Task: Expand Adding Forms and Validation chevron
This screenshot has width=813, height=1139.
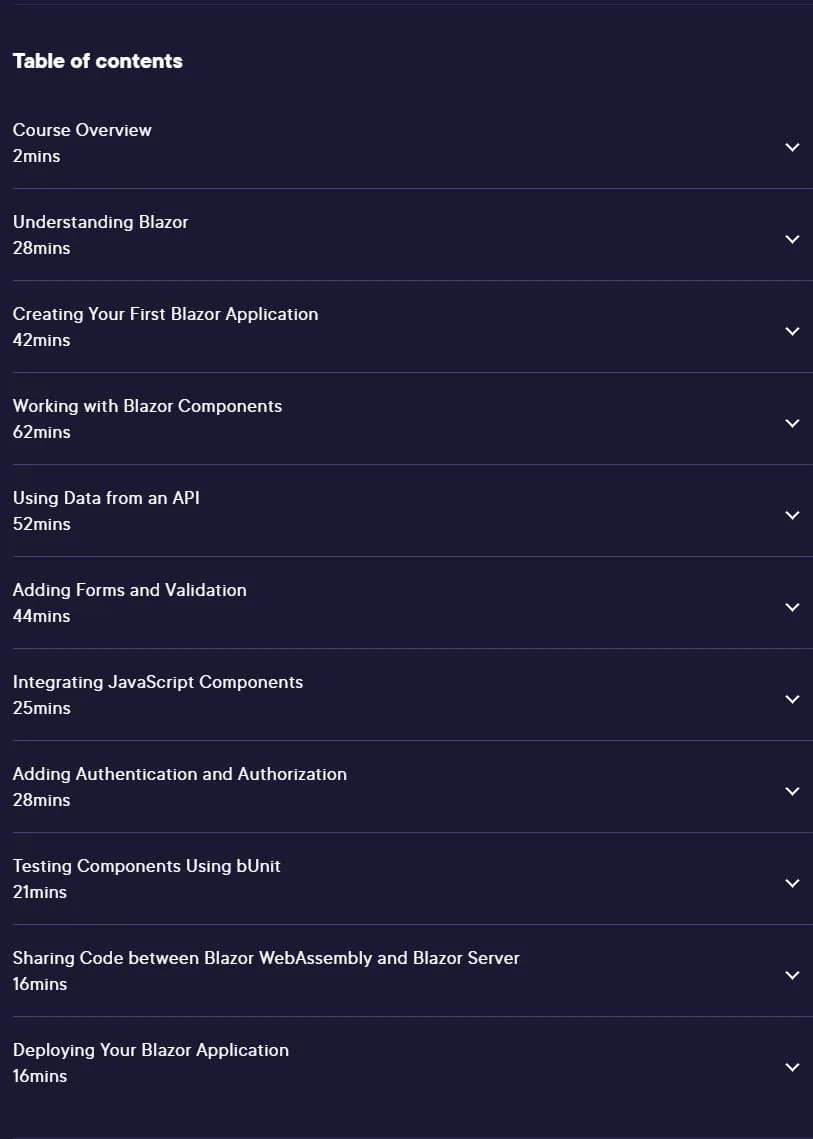Action: click(792, 607)
